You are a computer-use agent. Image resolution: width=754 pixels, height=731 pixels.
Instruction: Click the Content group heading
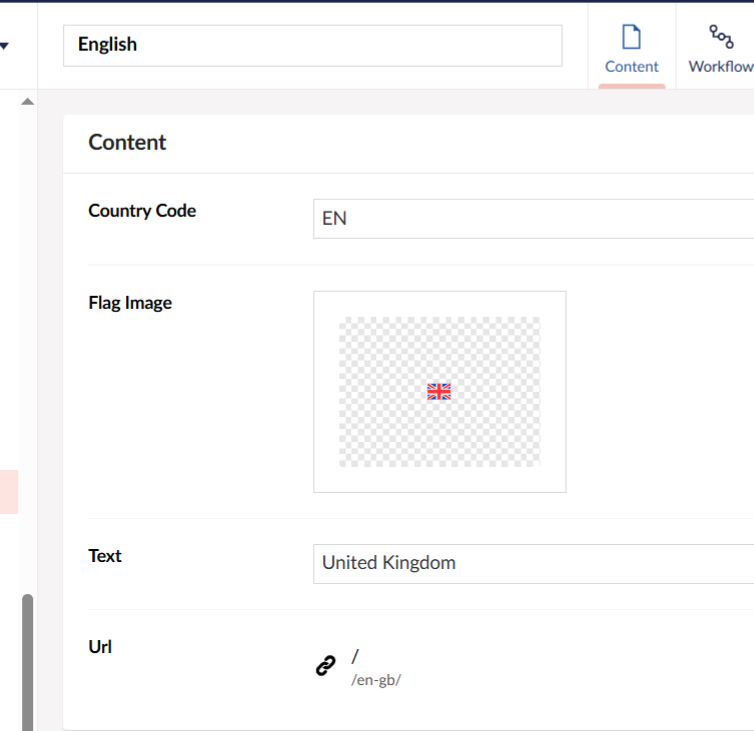127,142
